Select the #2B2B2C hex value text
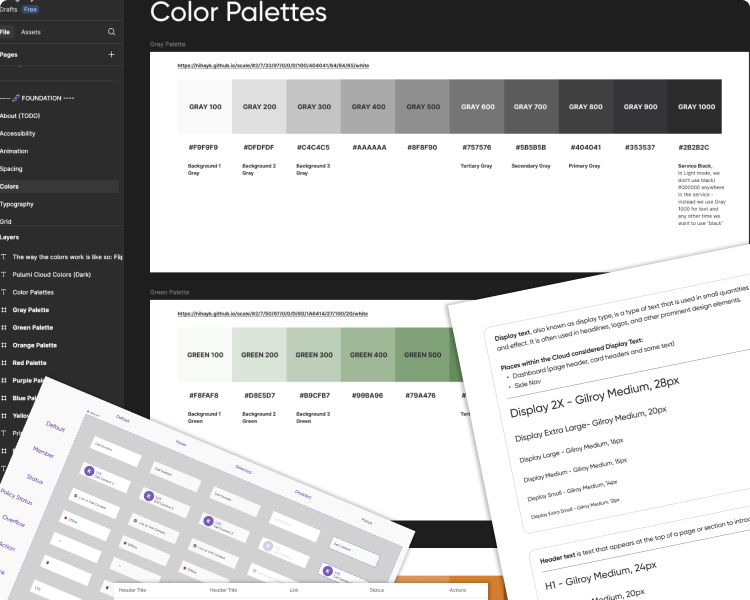 [x=694, y=147]
